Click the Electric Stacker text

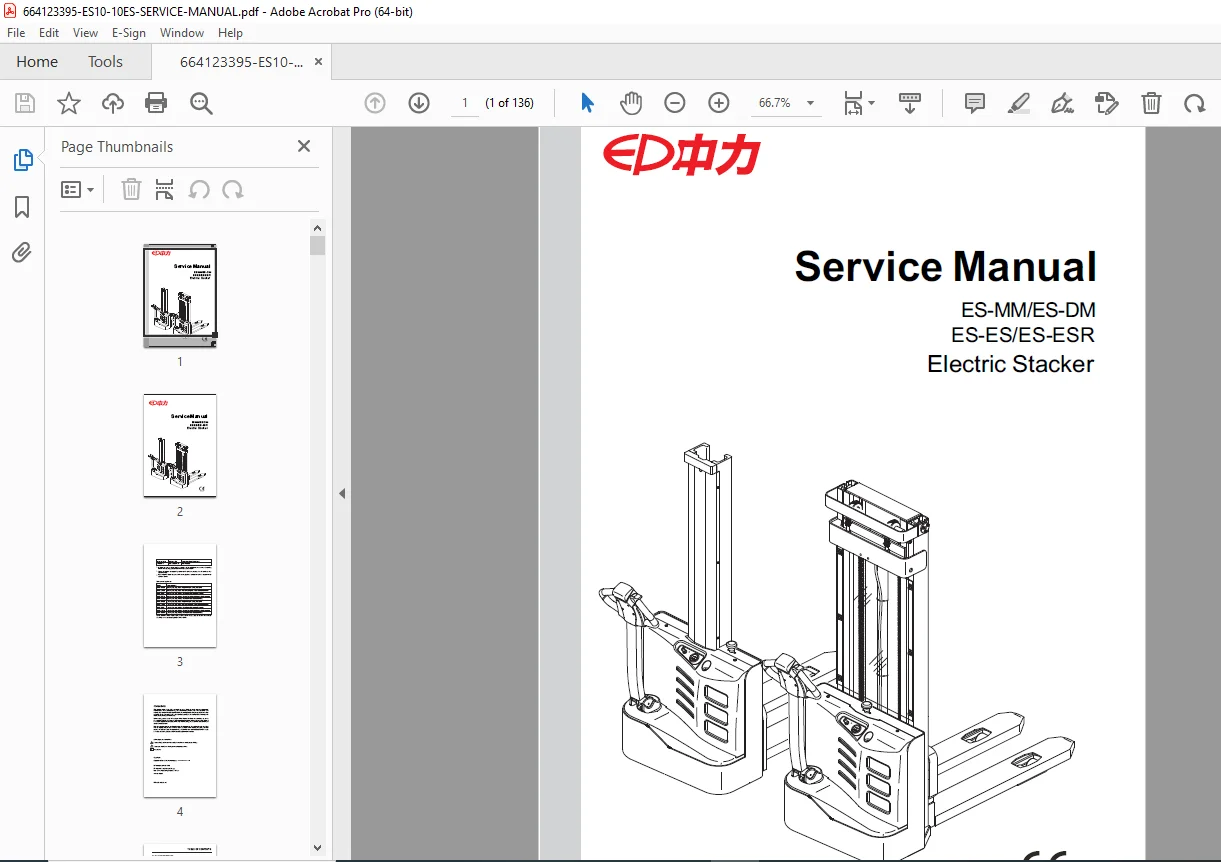(x=1010, y=364)
